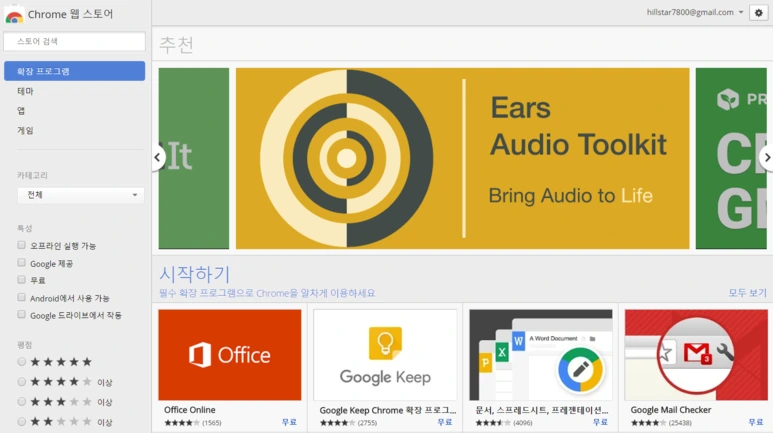
Task: Select the 앱 sidebar category
Action: tap(21, 111)
